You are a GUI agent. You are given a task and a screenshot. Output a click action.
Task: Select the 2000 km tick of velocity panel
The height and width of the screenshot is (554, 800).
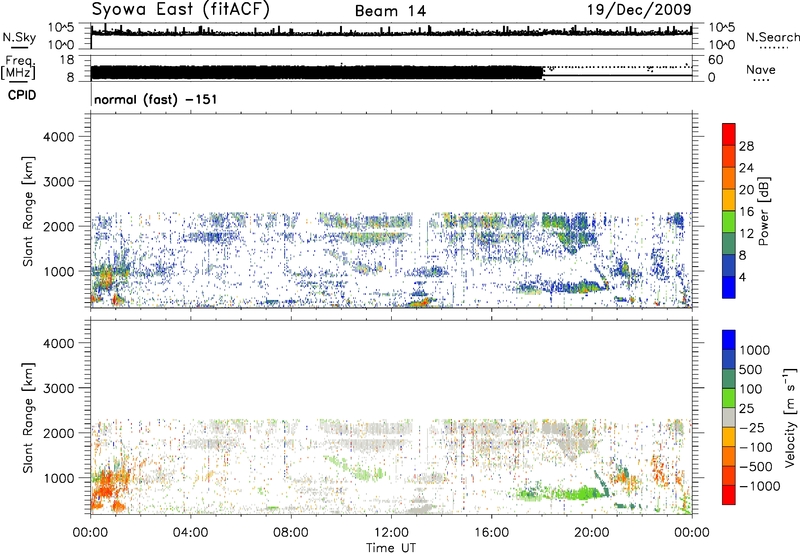58,433
